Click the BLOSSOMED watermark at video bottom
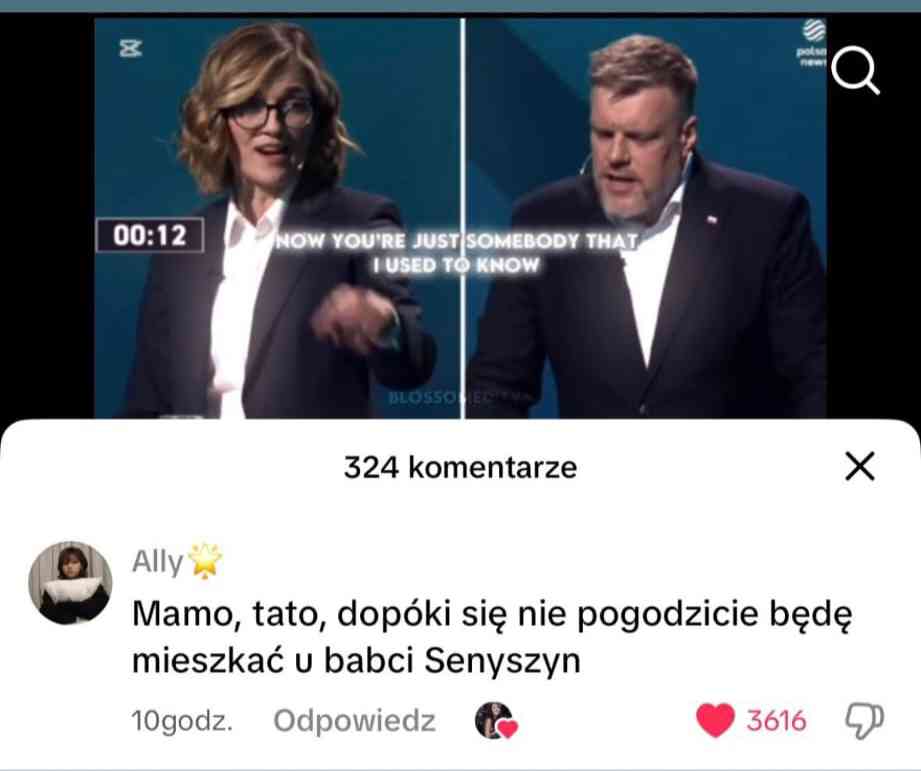Screen dimensions: 921x771 tap(459, 398)
